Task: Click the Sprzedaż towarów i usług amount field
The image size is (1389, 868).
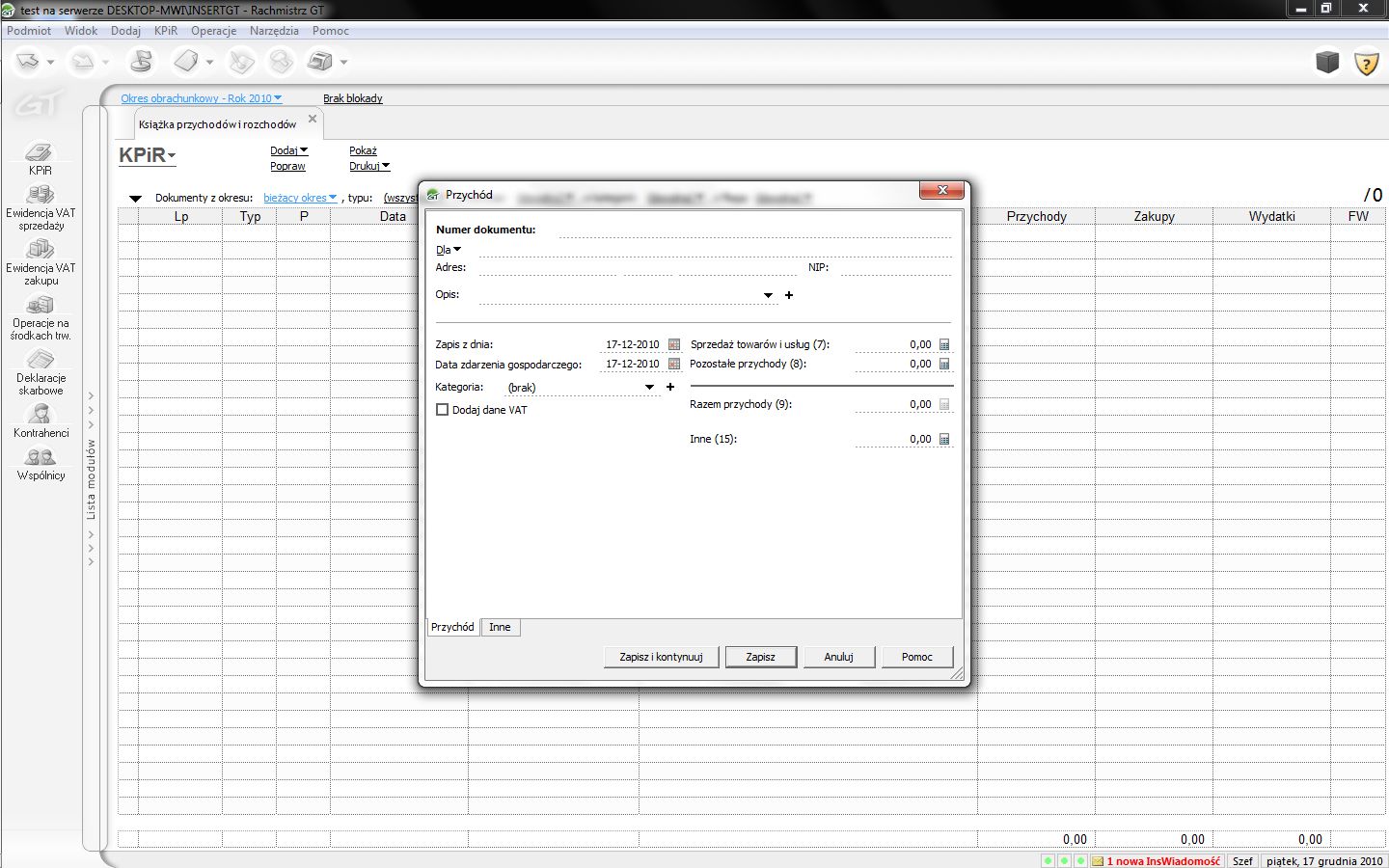Action: (894, 344)
